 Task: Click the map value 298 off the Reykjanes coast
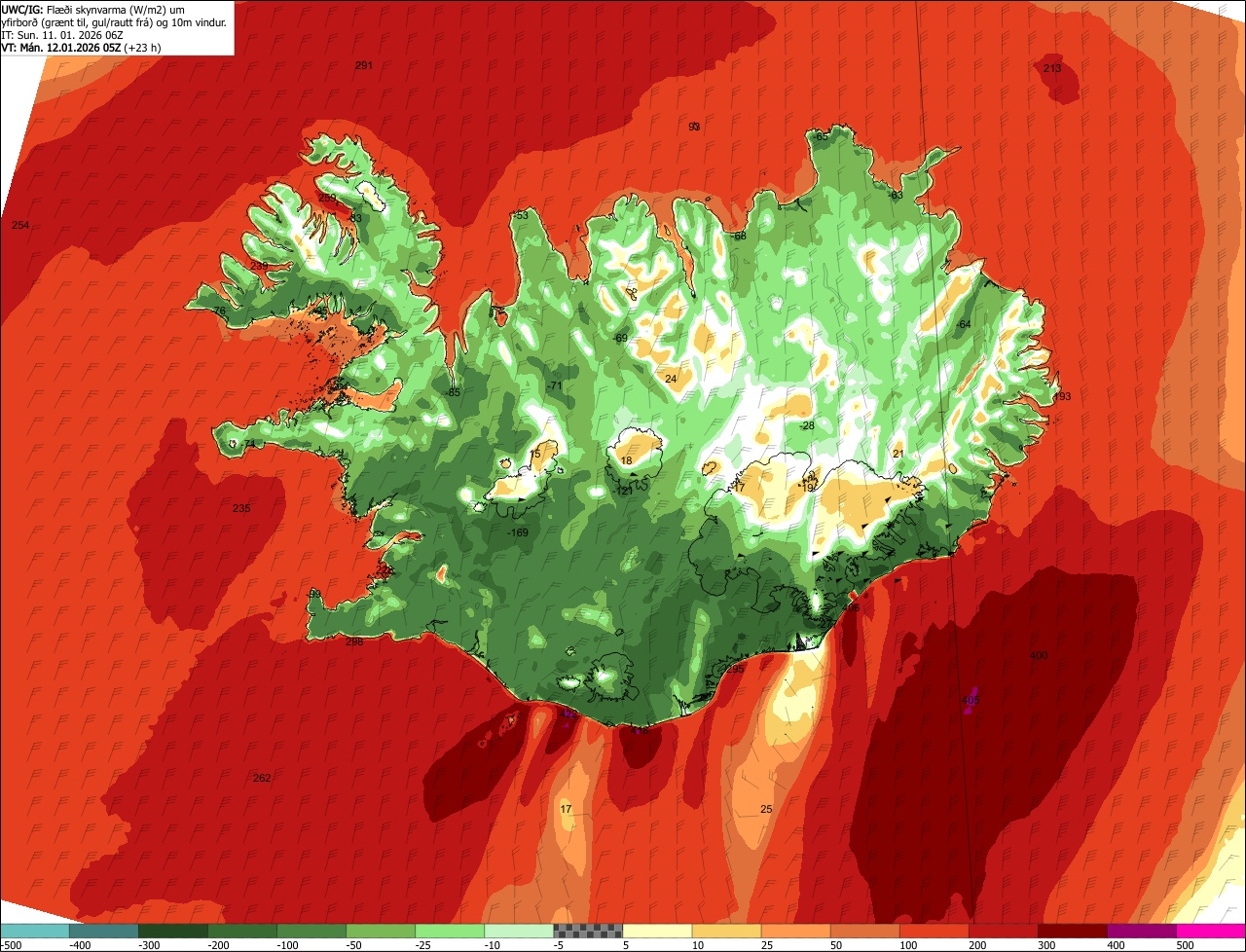pyautogui.click(x=354, y=641)
